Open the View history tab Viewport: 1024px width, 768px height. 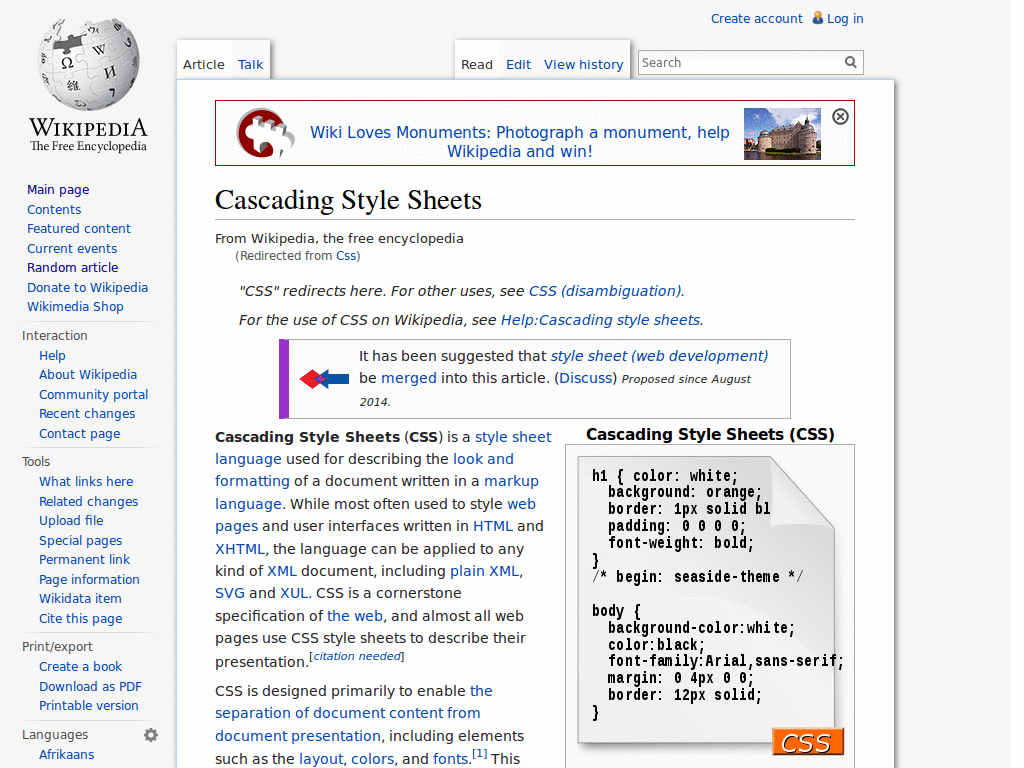click(x=583, y=65)
